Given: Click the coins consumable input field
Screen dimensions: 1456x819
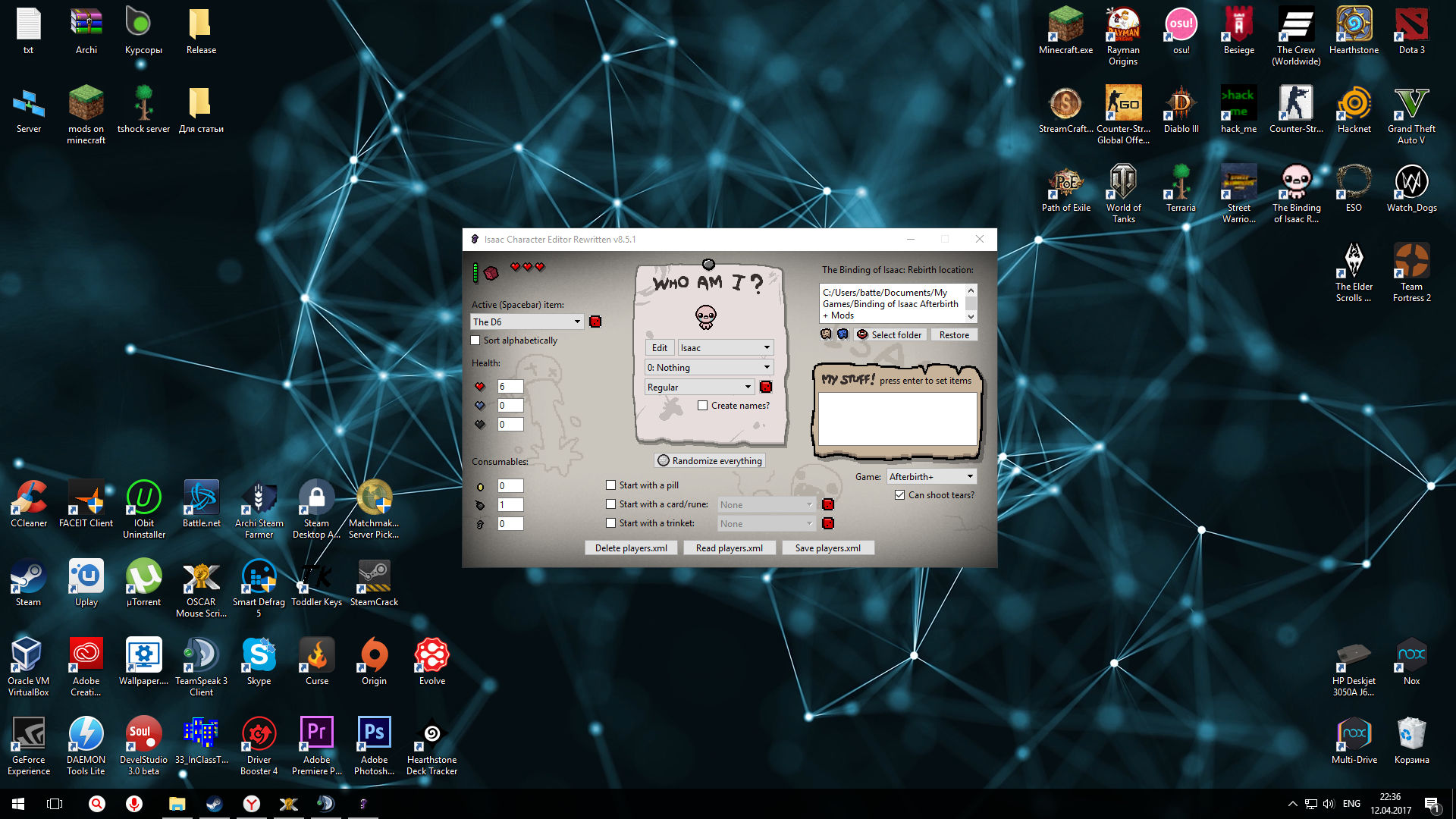Looking at the screenshot, I should [x=510, y=486].
